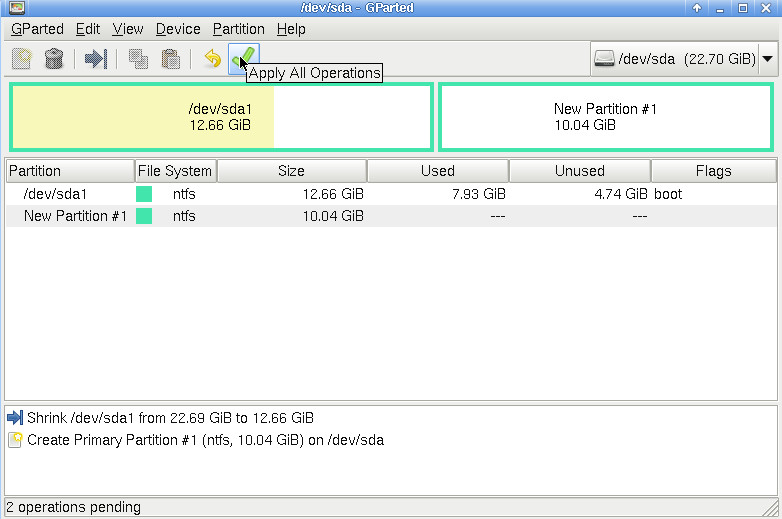
Task: Click the Resize/Move toolbar icon
Action: click(x=96, y=59)
